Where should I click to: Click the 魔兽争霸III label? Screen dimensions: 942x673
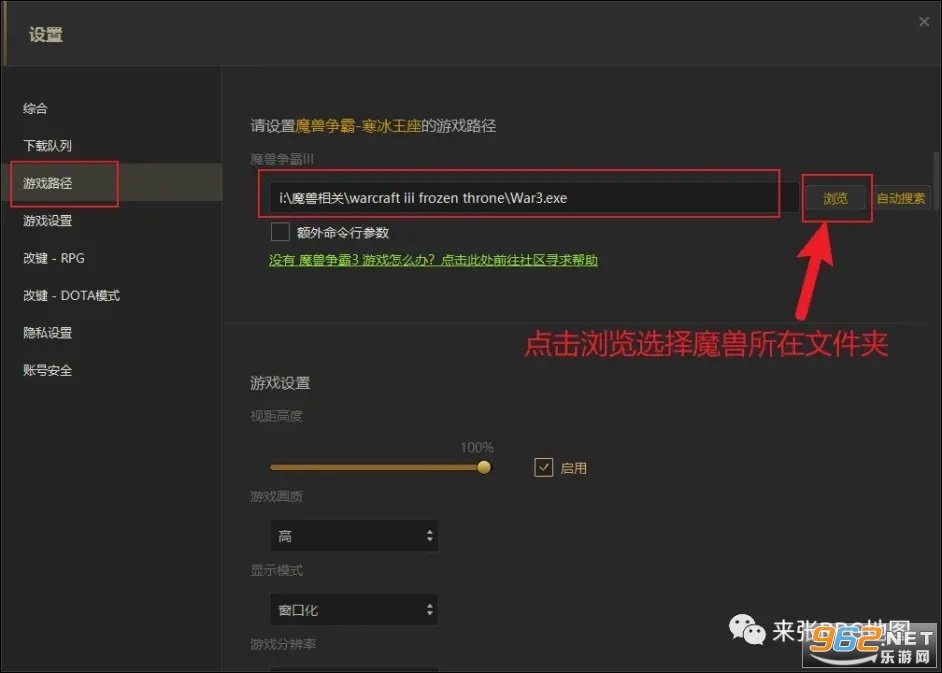282,159
